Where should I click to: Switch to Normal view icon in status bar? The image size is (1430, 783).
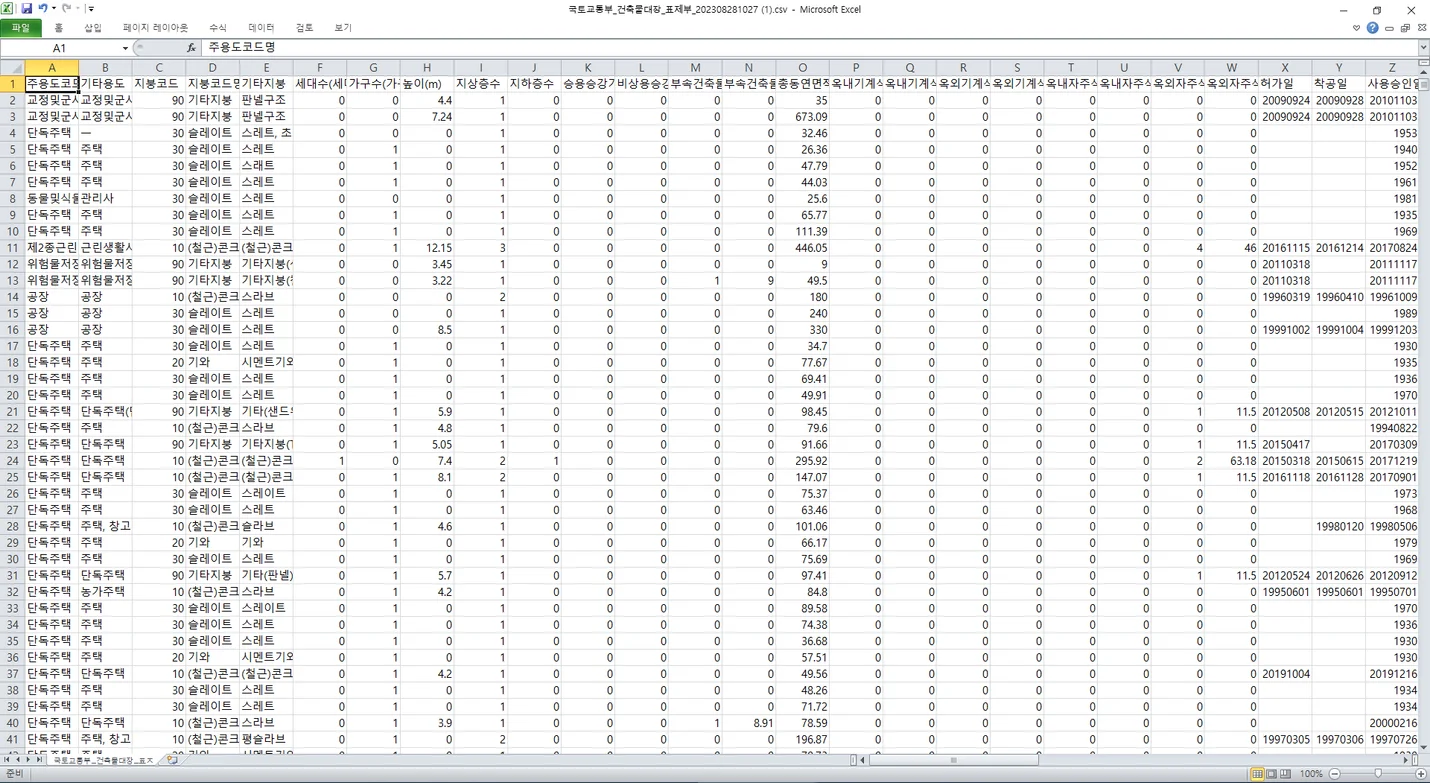pos(1257,774)
